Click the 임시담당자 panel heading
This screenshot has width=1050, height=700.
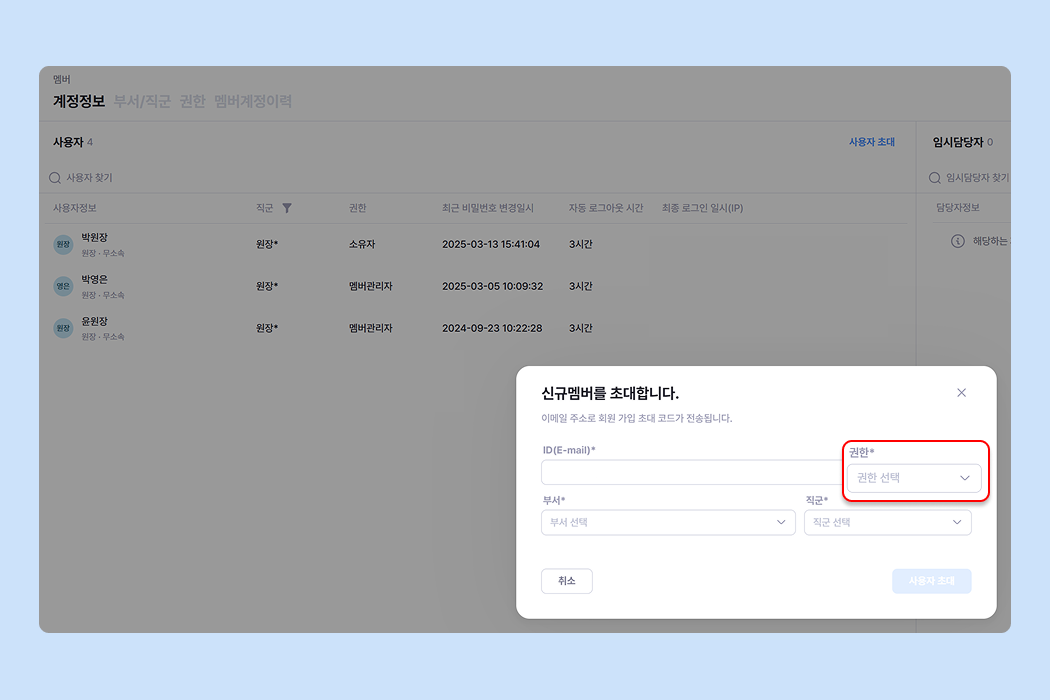click(958, 142)
